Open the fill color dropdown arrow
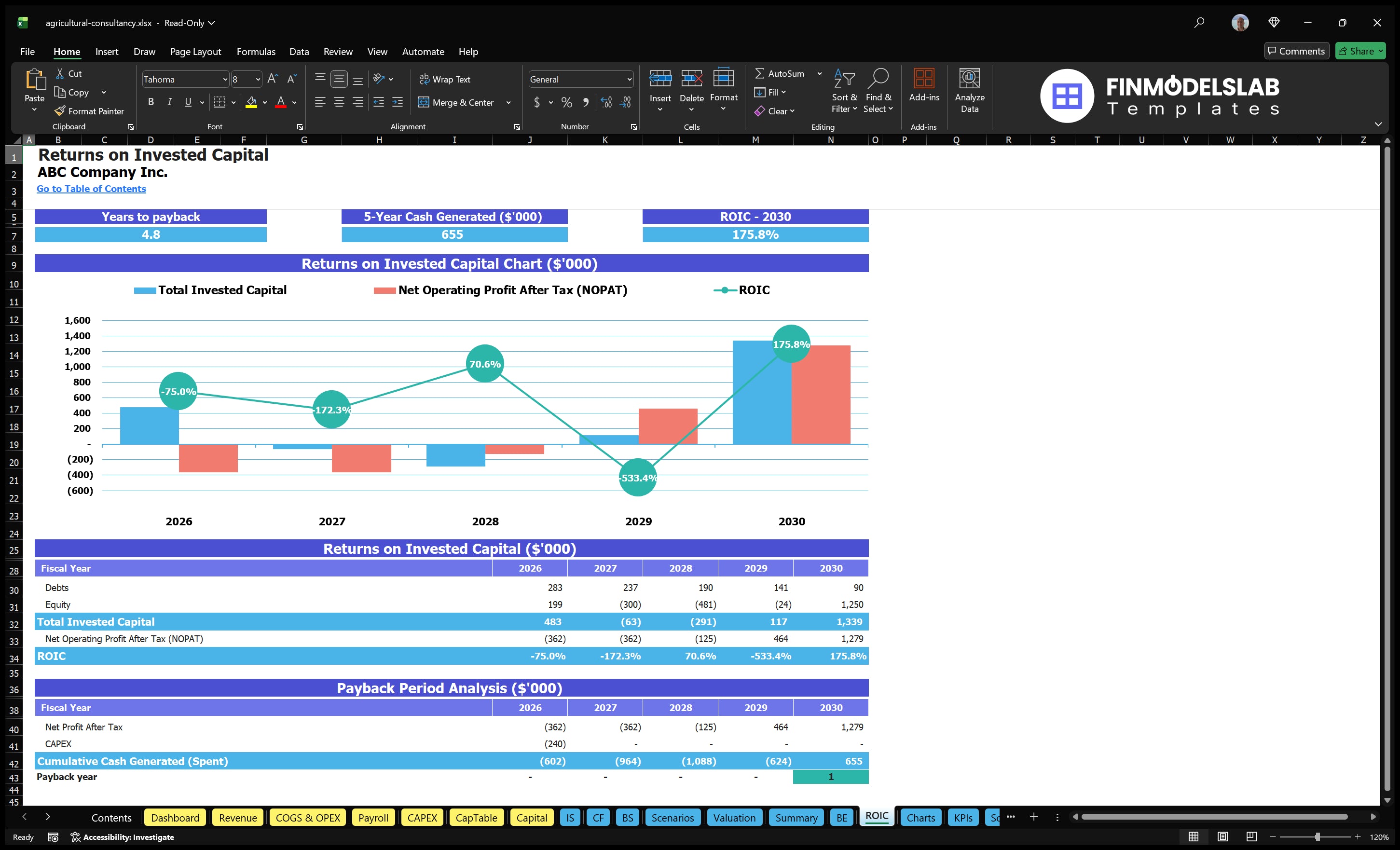The width and height of the screenshot is (1400, 850). 264,103
